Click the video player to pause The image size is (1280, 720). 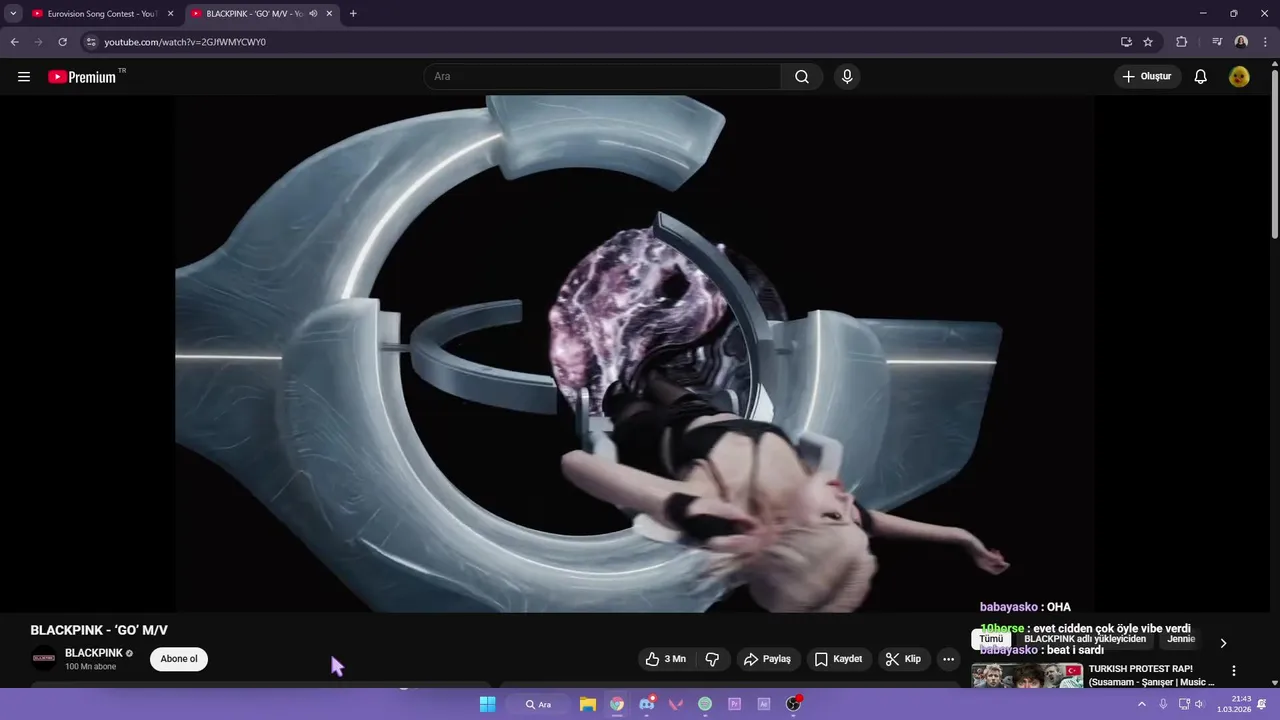tap(635, 354)
